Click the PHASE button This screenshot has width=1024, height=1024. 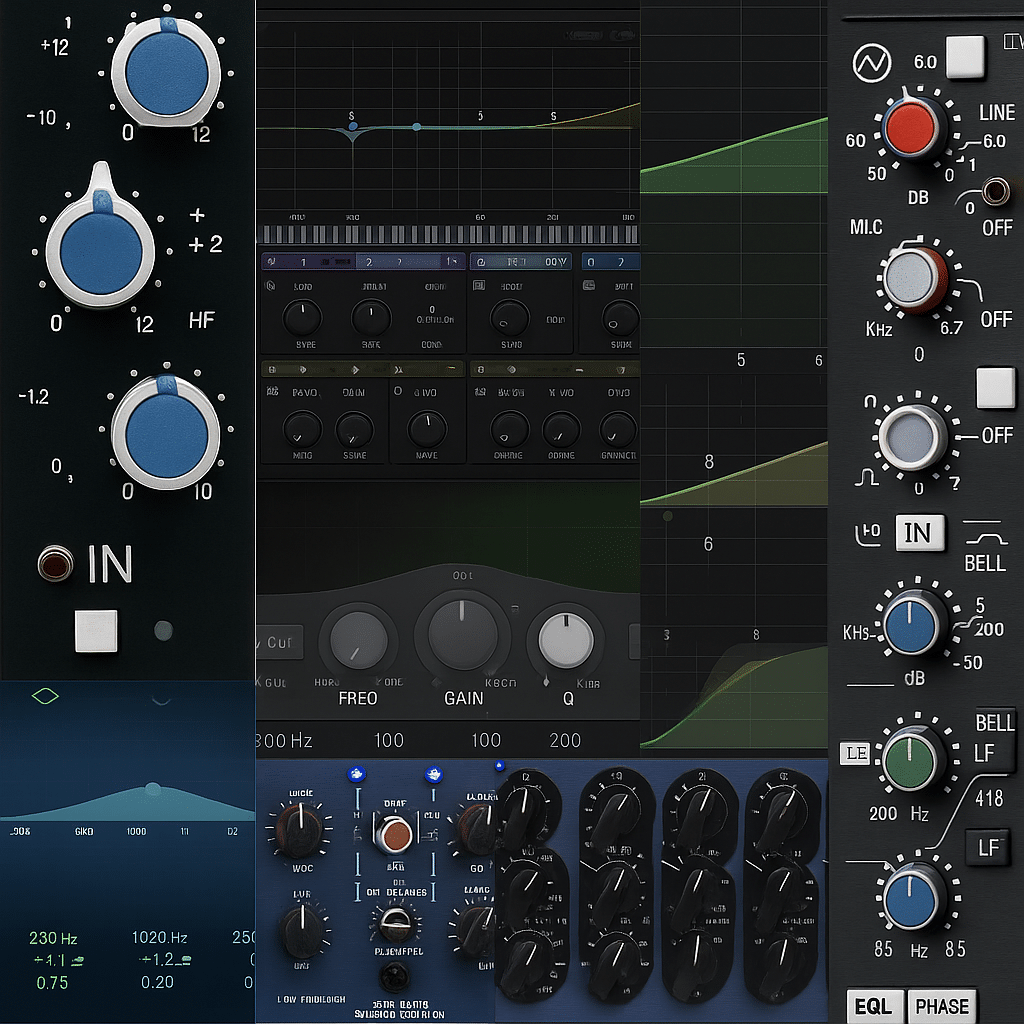(x=941, y=1006)
